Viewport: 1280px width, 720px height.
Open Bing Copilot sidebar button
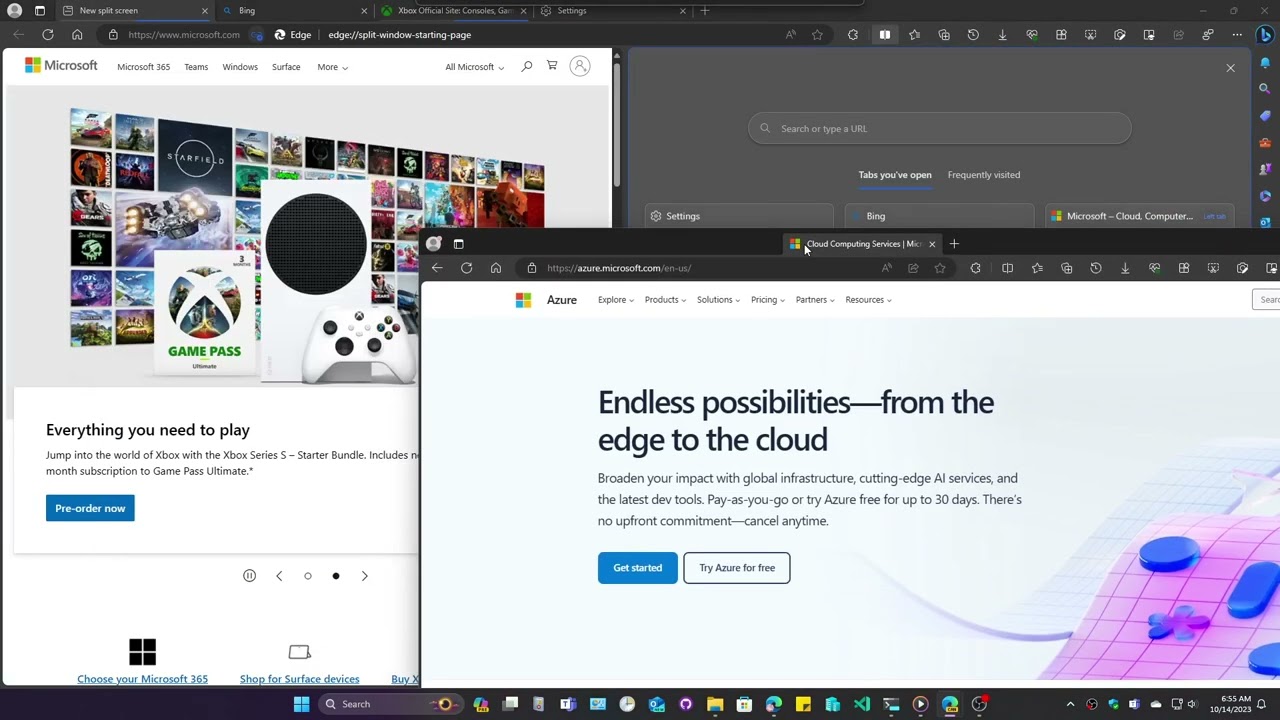pyautogui.click(x=1265, y=35)
